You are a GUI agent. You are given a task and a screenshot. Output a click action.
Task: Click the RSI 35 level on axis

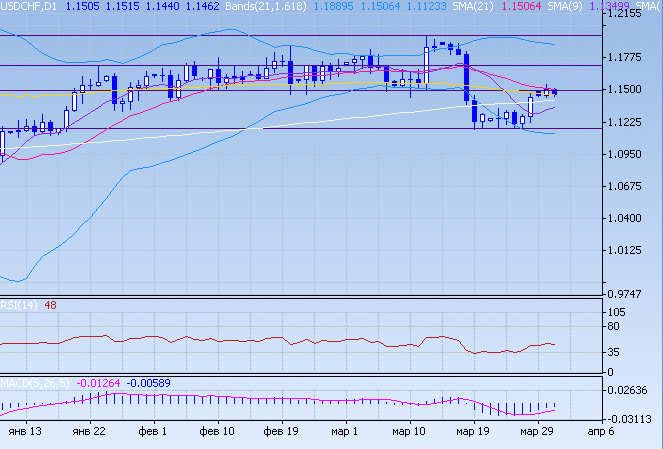(x=620, y=353)
